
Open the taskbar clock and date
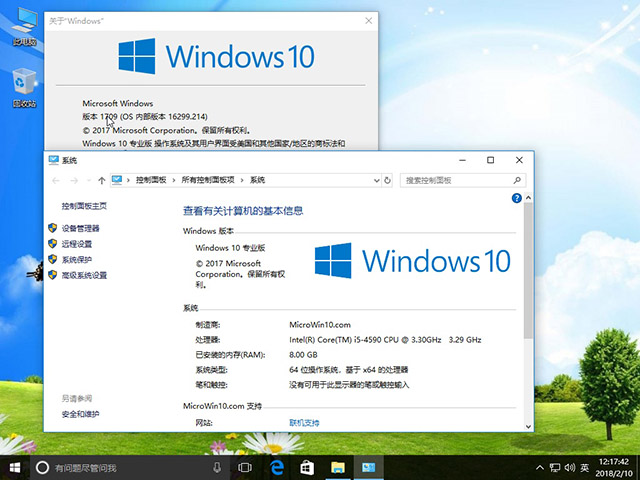click(x=614, y=468)
